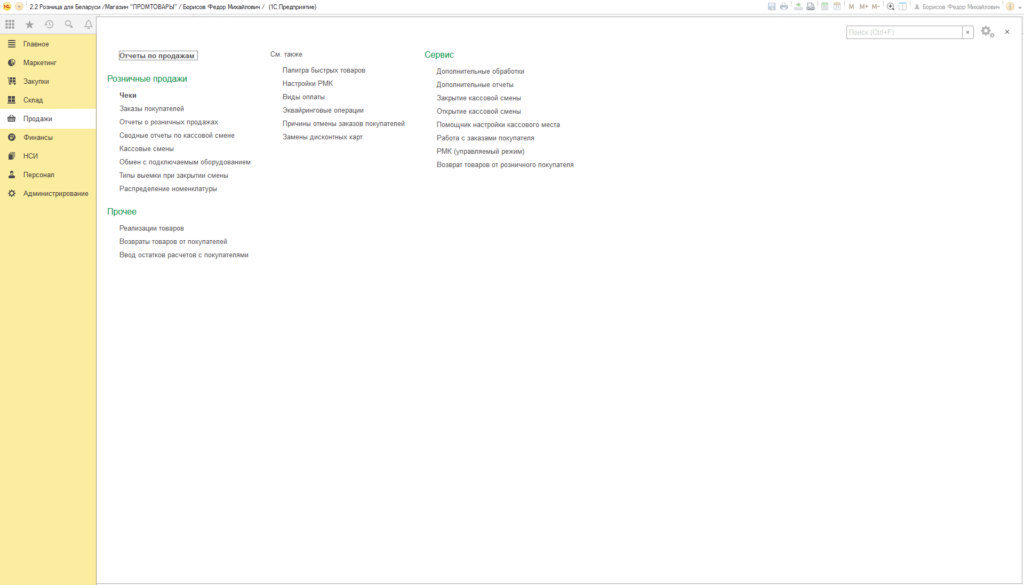Close the section menu panel
This screenshot has width=1024, height=585.
[1007, 31]
